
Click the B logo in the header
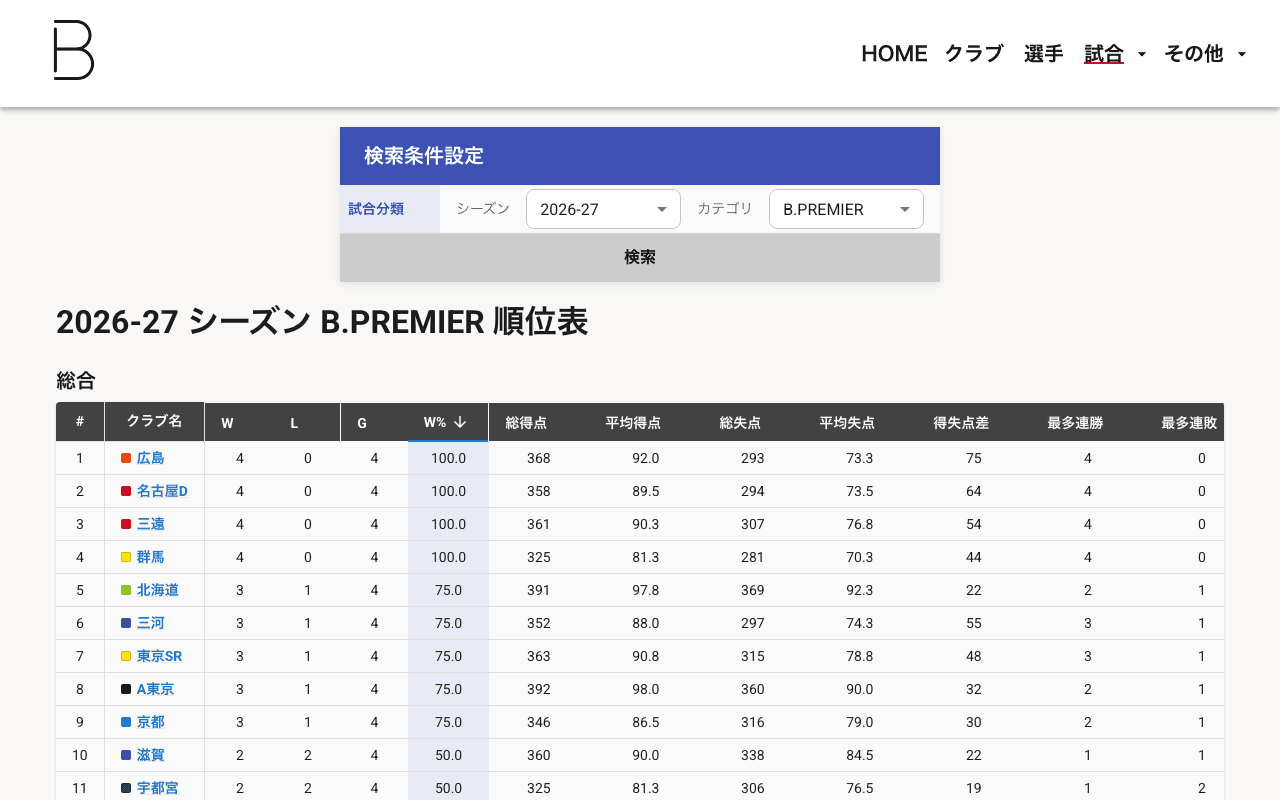[73, 50]
